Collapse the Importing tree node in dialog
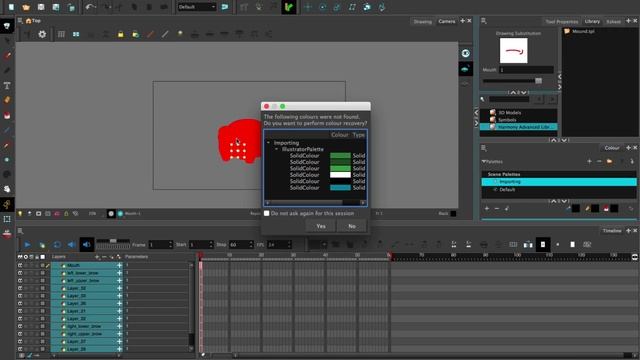 tap(268, 143)
